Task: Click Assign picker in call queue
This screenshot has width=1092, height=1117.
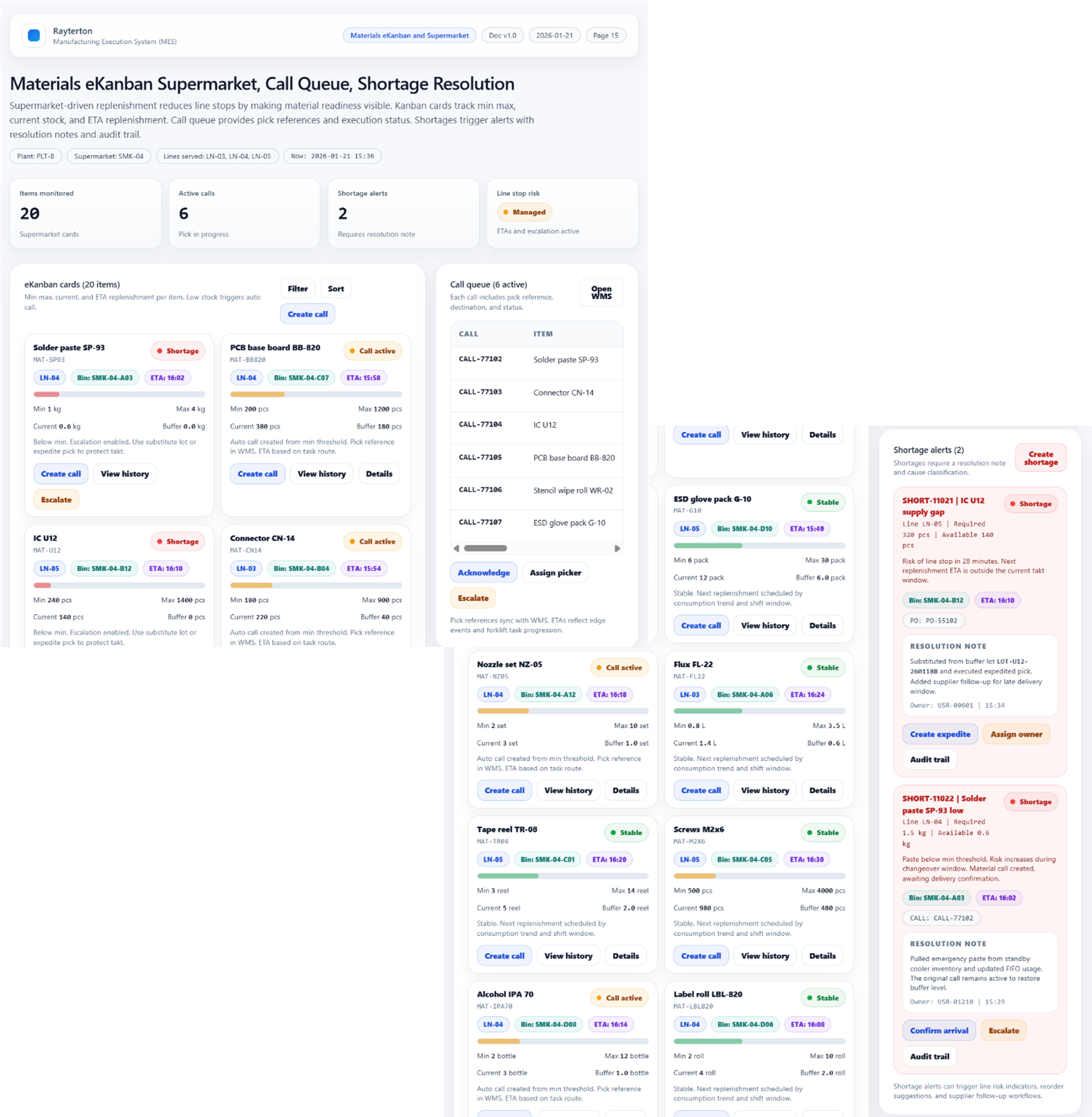Action: 555,572
